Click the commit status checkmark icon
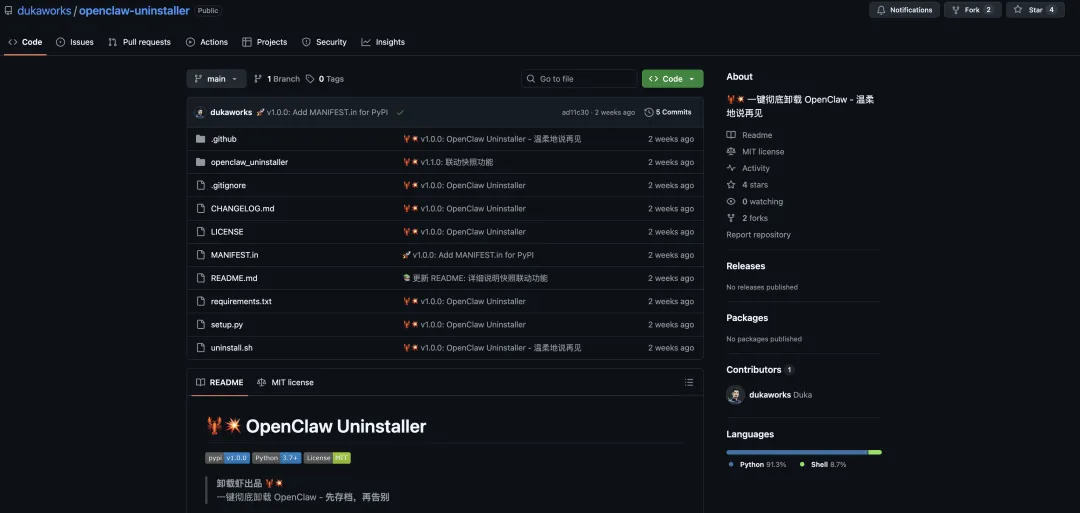The image size is (1080, 513). point(400,112)
